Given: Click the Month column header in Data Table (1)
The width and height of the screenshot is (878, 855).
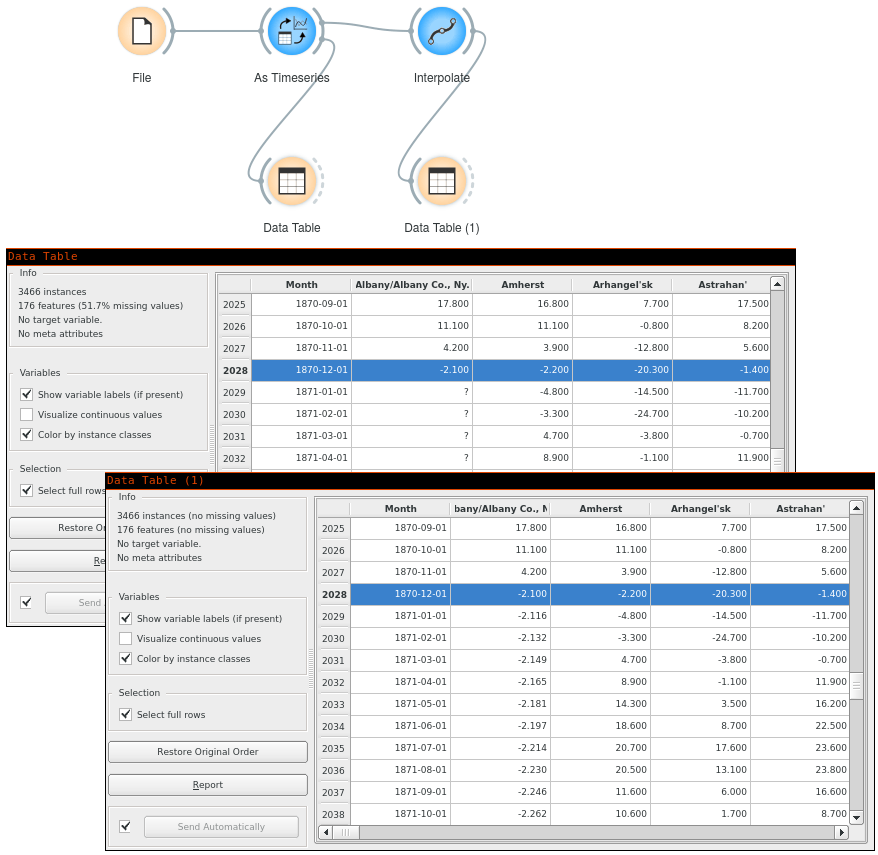Looking at the screenshot, I should (400, 508).
